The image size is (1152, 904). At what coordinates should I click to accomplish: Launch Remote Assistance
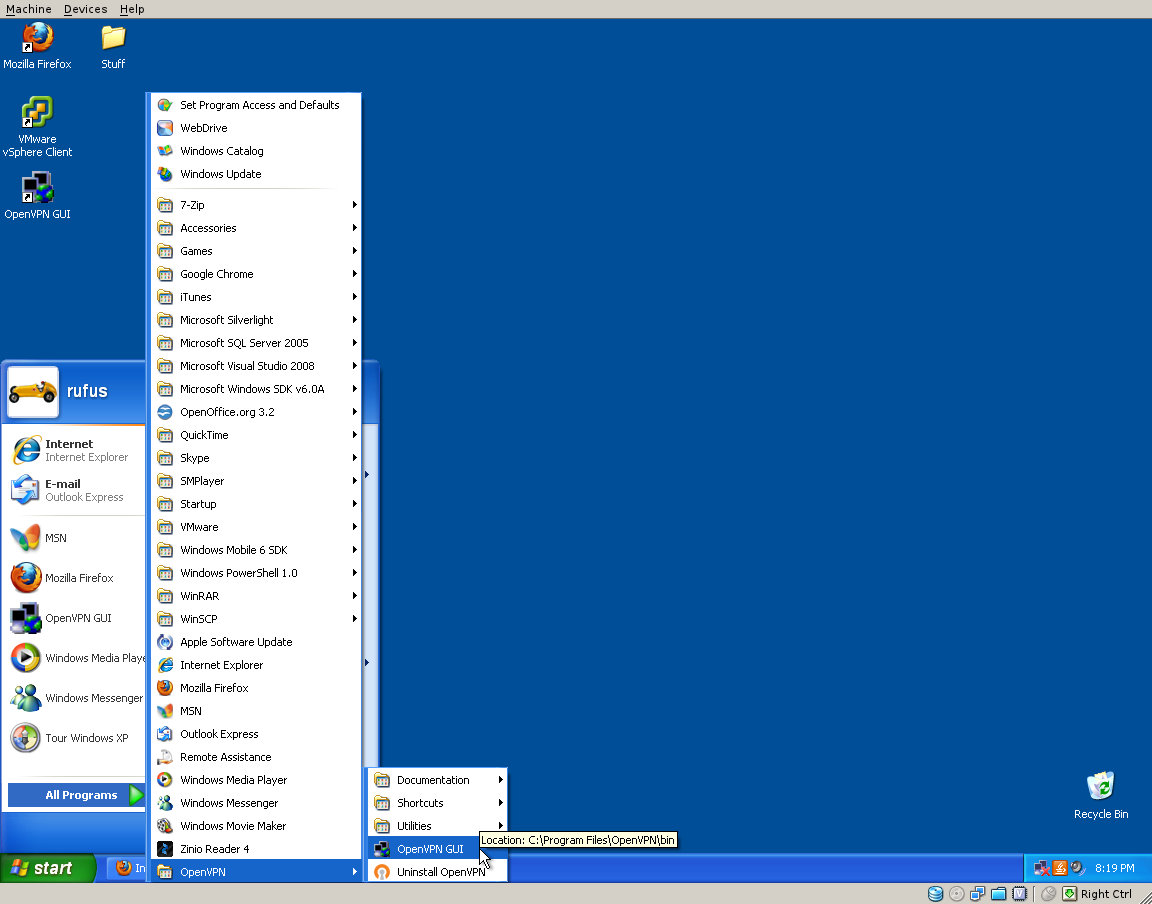tap(256, 757)
